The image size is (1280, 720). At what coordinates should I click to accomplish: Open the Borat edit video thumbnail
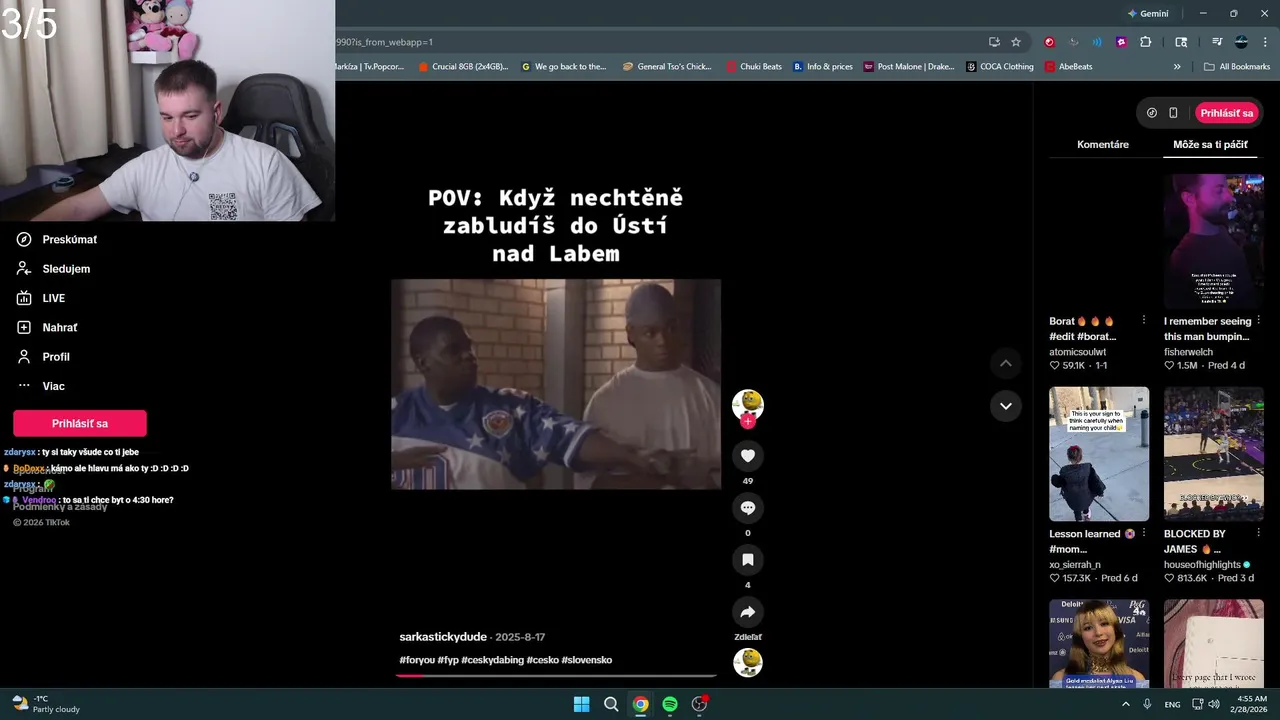click(1099, 241)
